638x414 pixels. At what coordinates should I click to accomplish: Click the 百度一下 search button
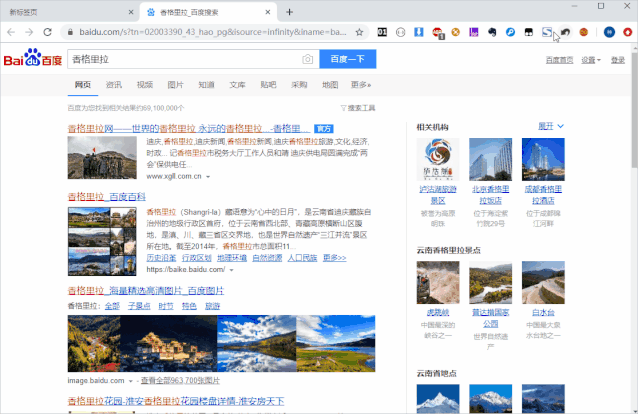click(348, 59)
